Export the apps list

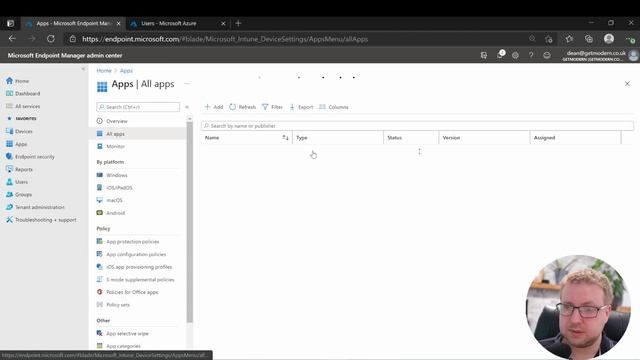tap(301, 107)
